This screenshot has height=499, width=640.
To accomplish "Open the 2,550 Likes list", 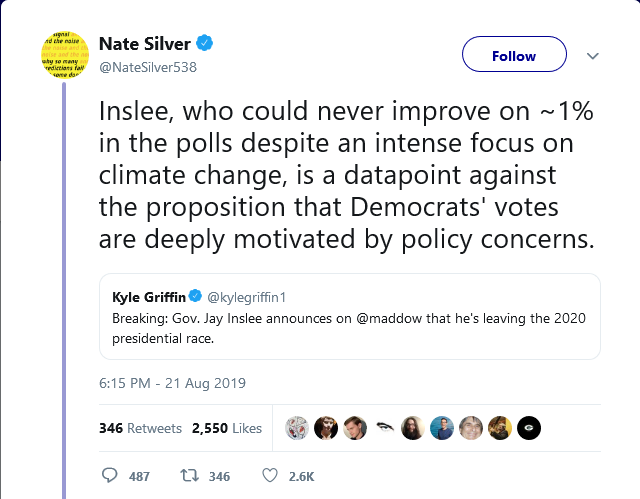I will 227,428.
